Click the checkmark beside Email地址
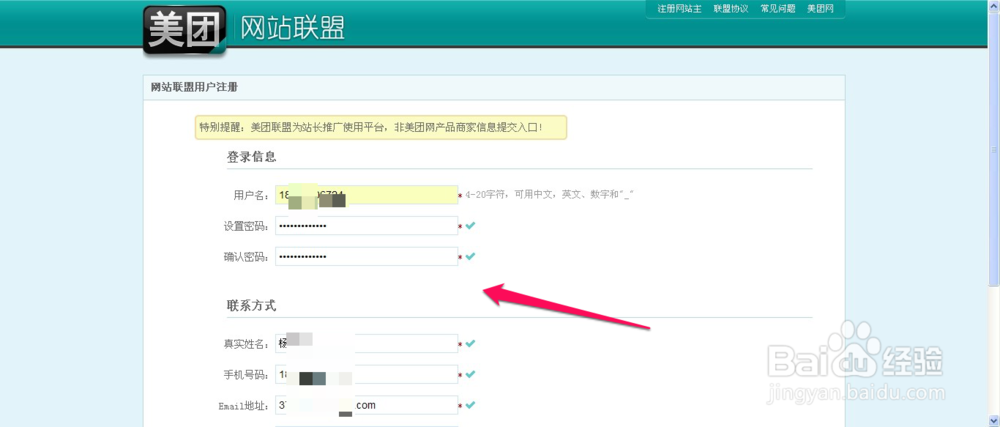 point(471,405)
